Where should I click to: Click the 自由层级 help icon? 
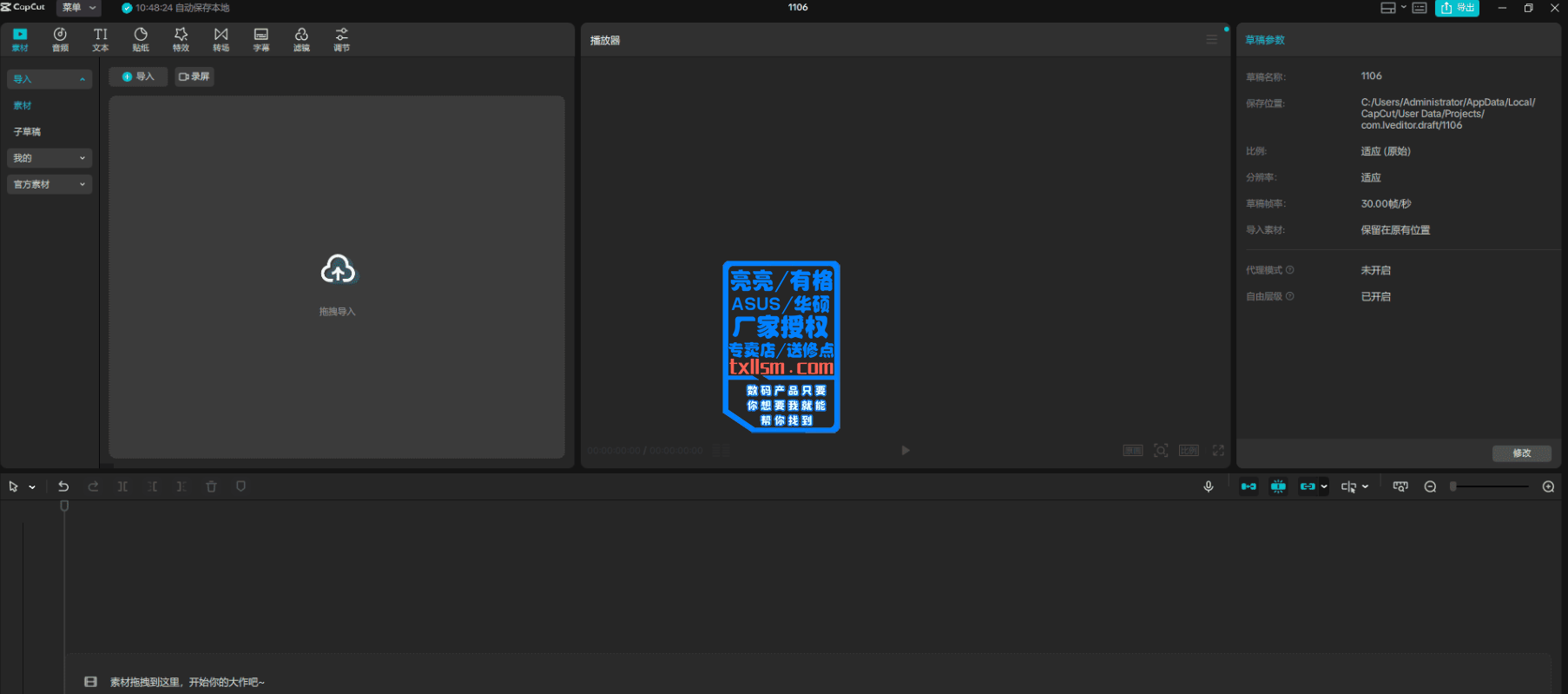tap(1290, 296)
